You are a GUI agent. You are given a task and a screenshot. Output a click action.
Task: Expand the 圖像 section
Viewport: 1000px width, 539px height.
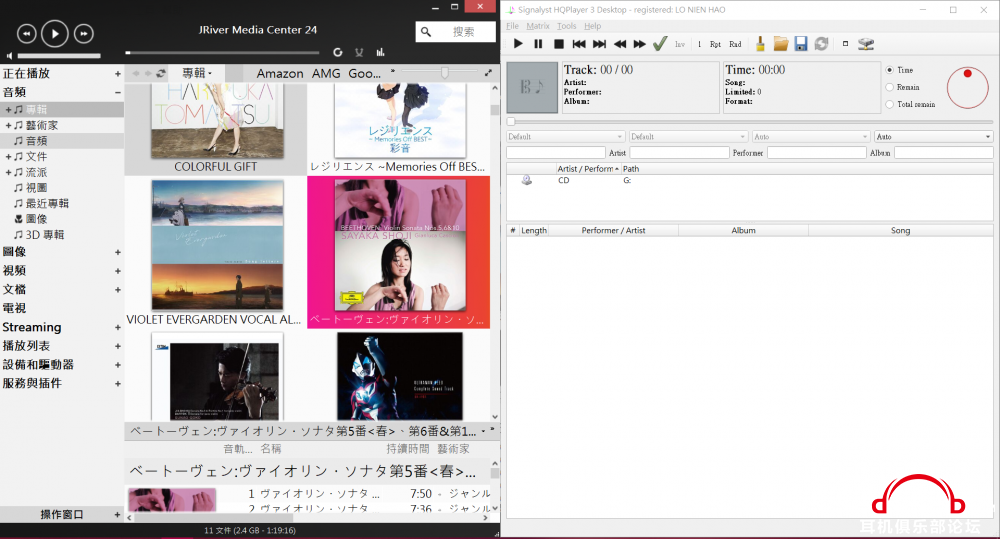click(x=117, y=253)
